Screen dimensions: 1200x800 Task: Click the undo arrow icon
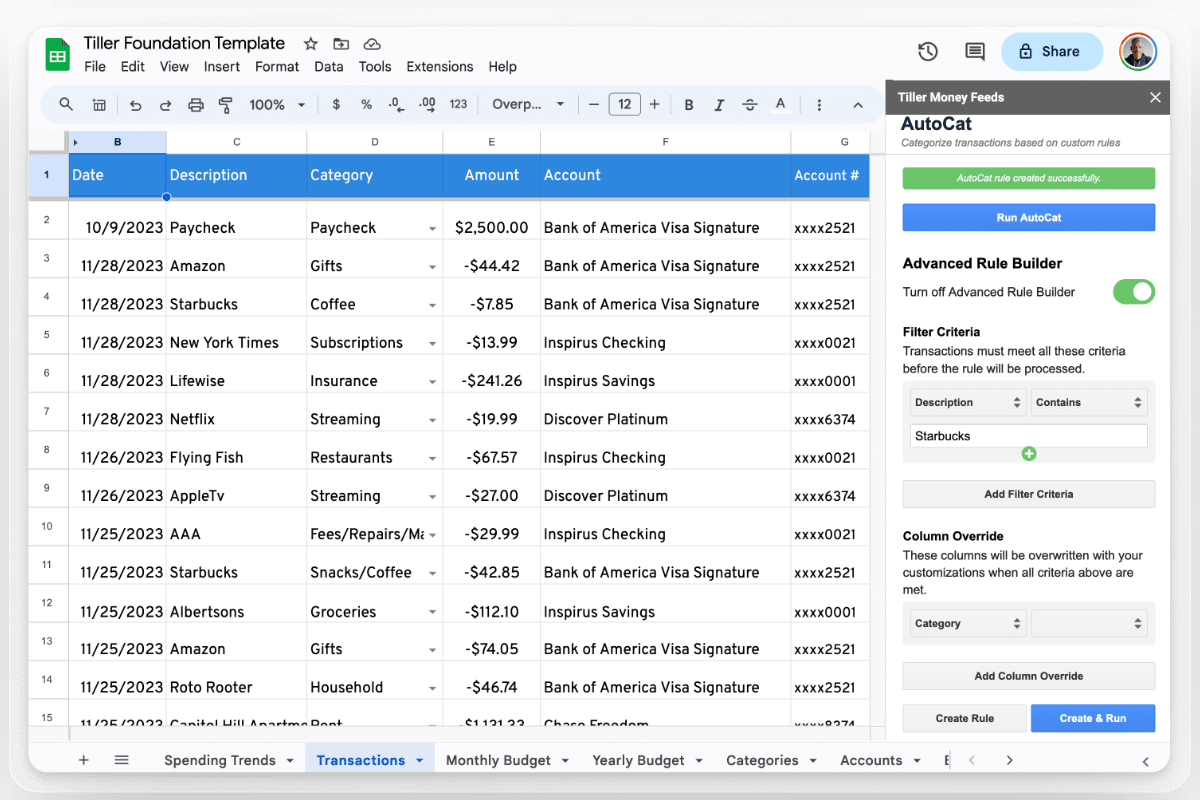pos(136,105)
